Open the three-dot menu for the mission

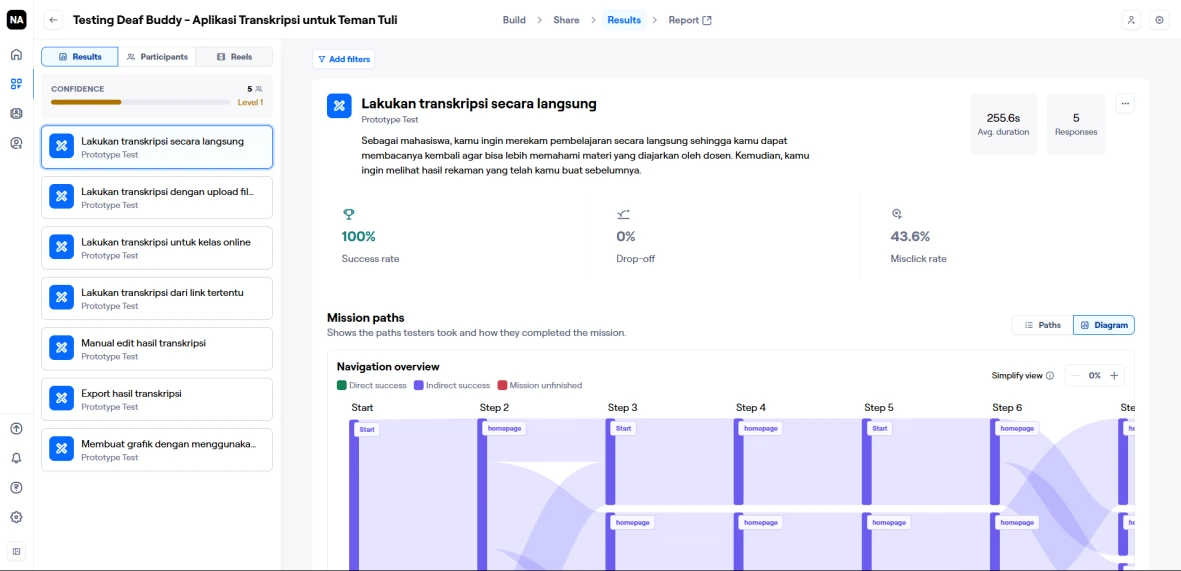coord(1125,104)
